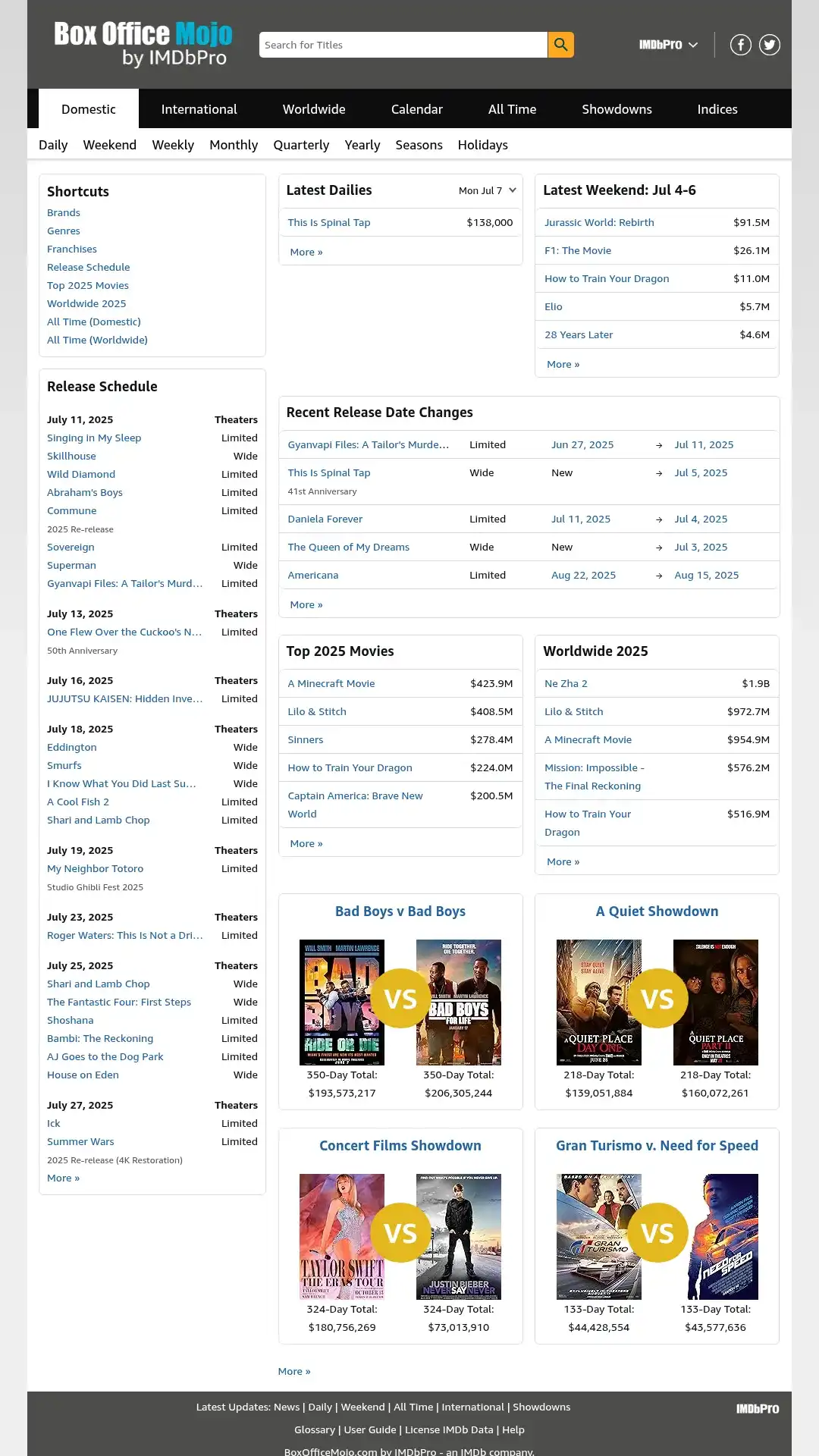Viewport: 819px width, 1456px height.
Task: Expand the IMDbPro header dropdown
Action: click(668, 45)
